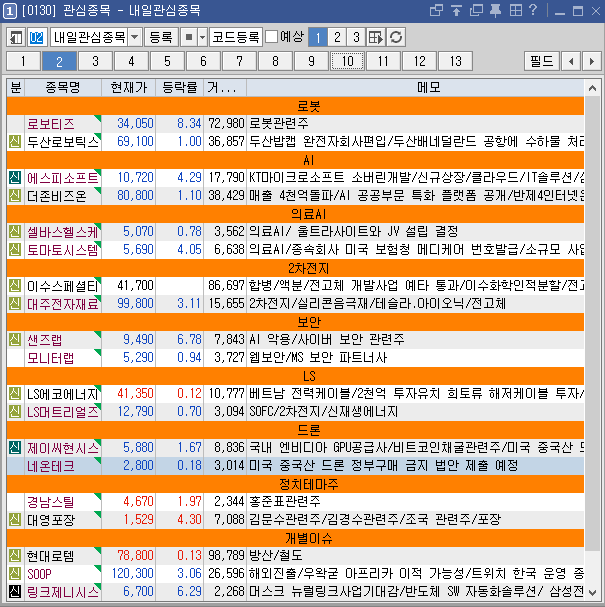The image size is (605, 607).
Task: Click the 신 badge on 더존비즈온 row
Action: tap(15, 195)
